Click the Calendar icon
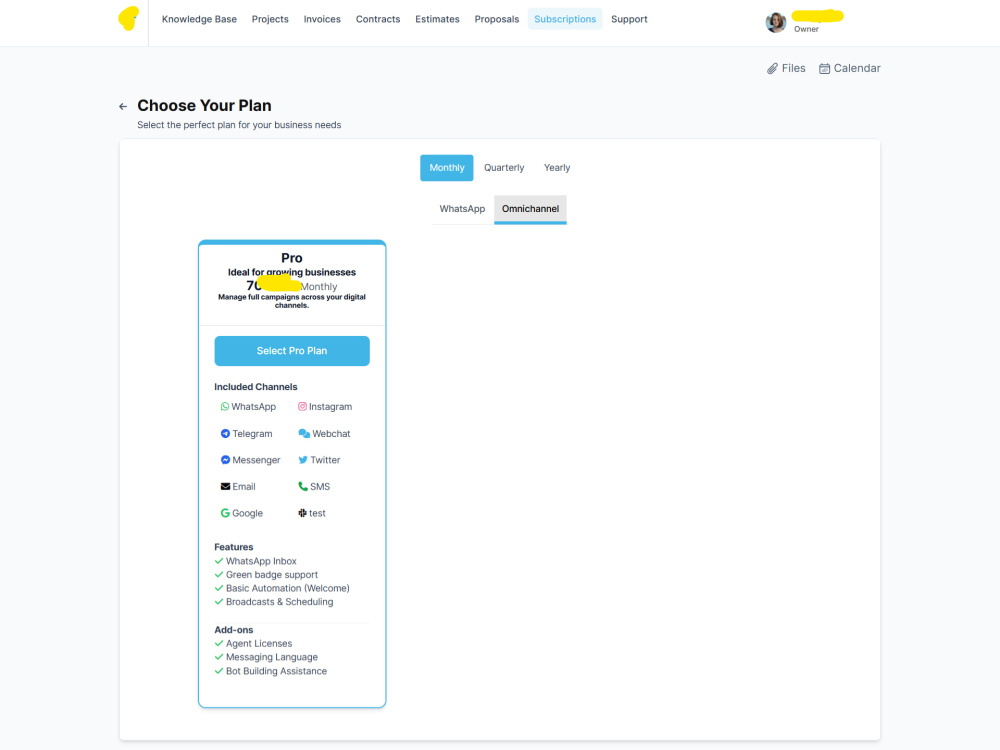The height and width of the screenshot is (750, 1000). pyautogui.click(x=825, y=68)
